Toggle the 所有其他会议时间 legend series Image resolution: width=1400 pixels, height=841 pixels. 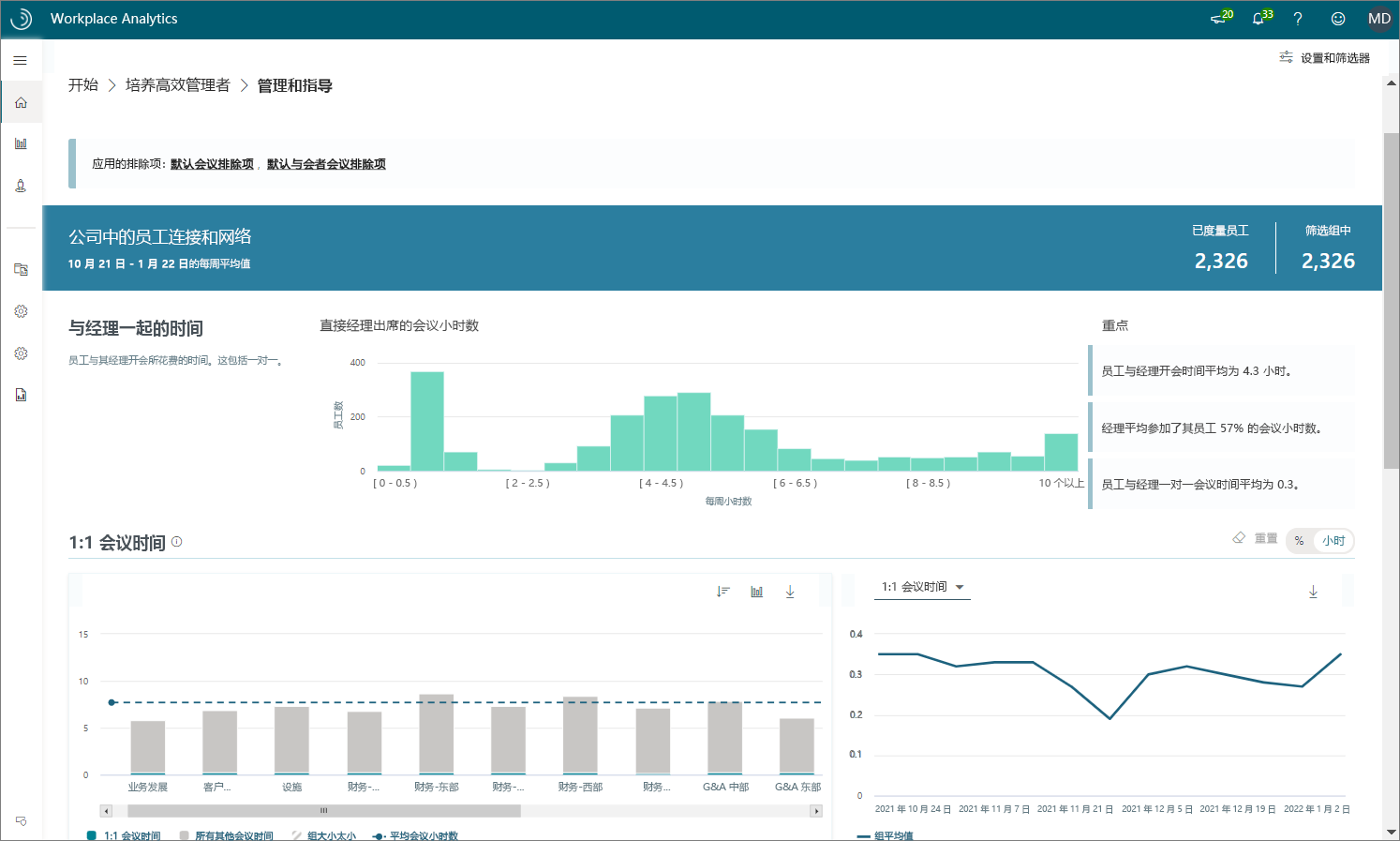[x=226, y=835]
